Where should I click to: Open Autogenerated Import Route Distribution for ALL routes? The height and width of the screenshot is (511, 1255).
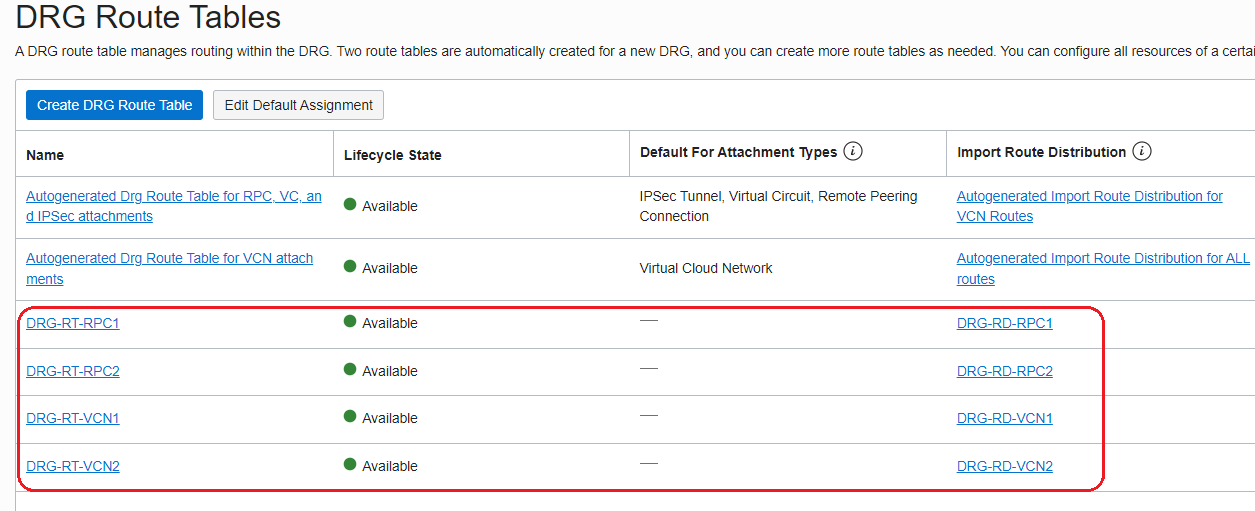(x=1103, y=259)
